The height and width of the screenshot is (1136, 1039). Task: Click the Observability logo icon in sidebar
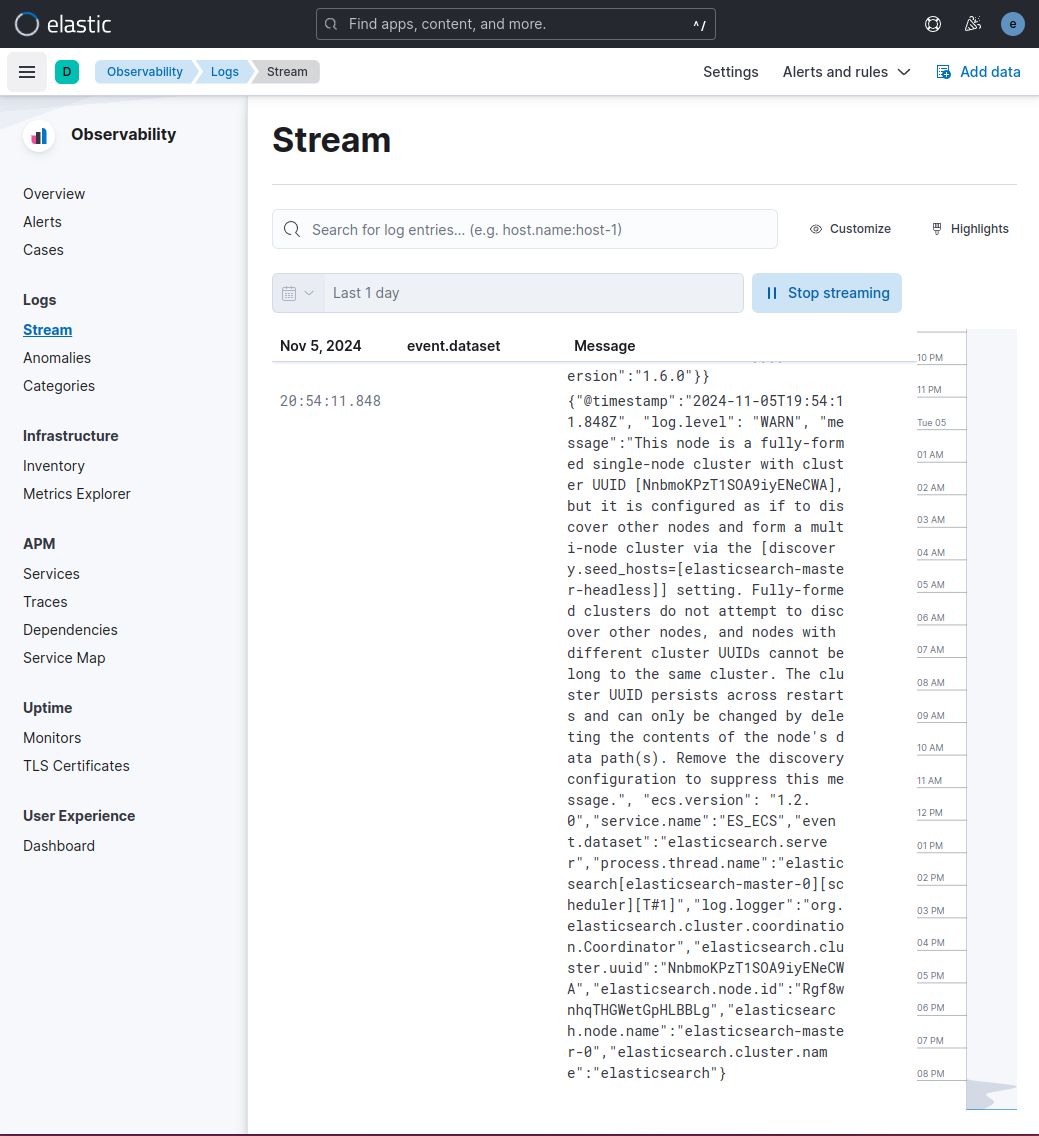pos(39,135)
